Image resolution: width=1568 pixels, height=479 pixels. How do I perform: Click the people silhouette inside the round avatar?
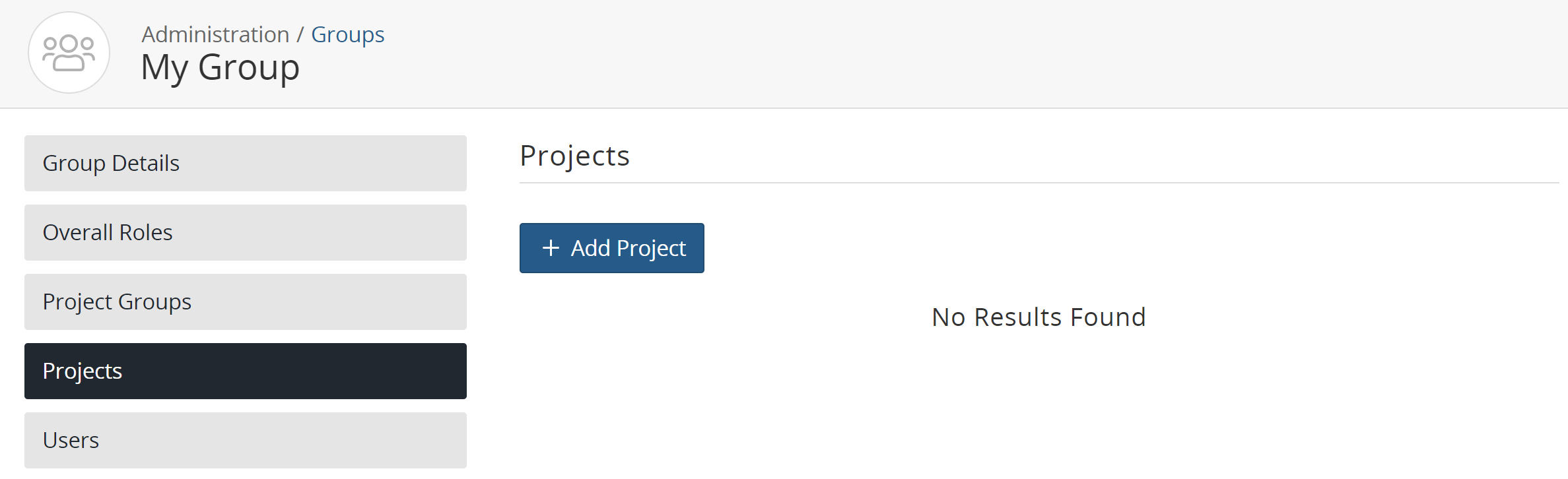pos(69,53)
